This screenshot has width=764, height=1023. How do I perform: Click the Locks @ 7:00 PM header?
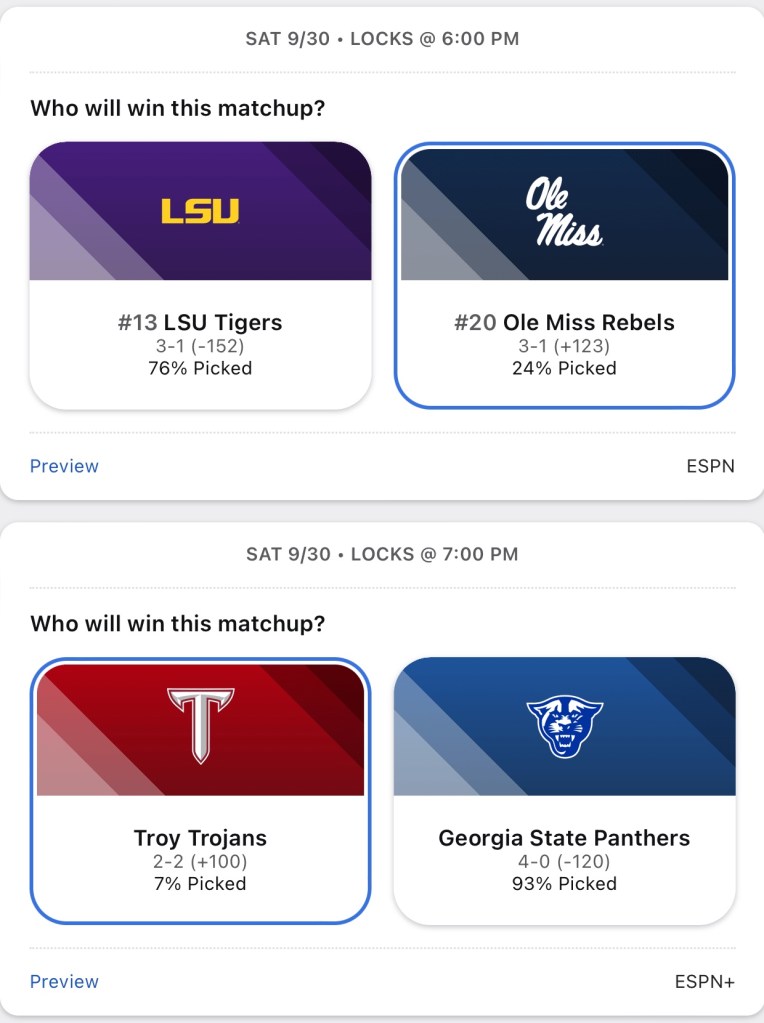[x=382, y=554]
